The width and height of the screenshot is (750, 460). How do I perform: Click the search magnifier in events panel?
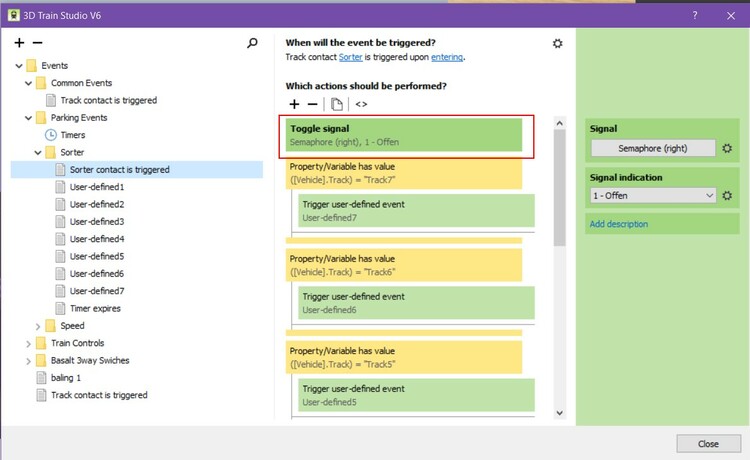(x=252, y=43)
